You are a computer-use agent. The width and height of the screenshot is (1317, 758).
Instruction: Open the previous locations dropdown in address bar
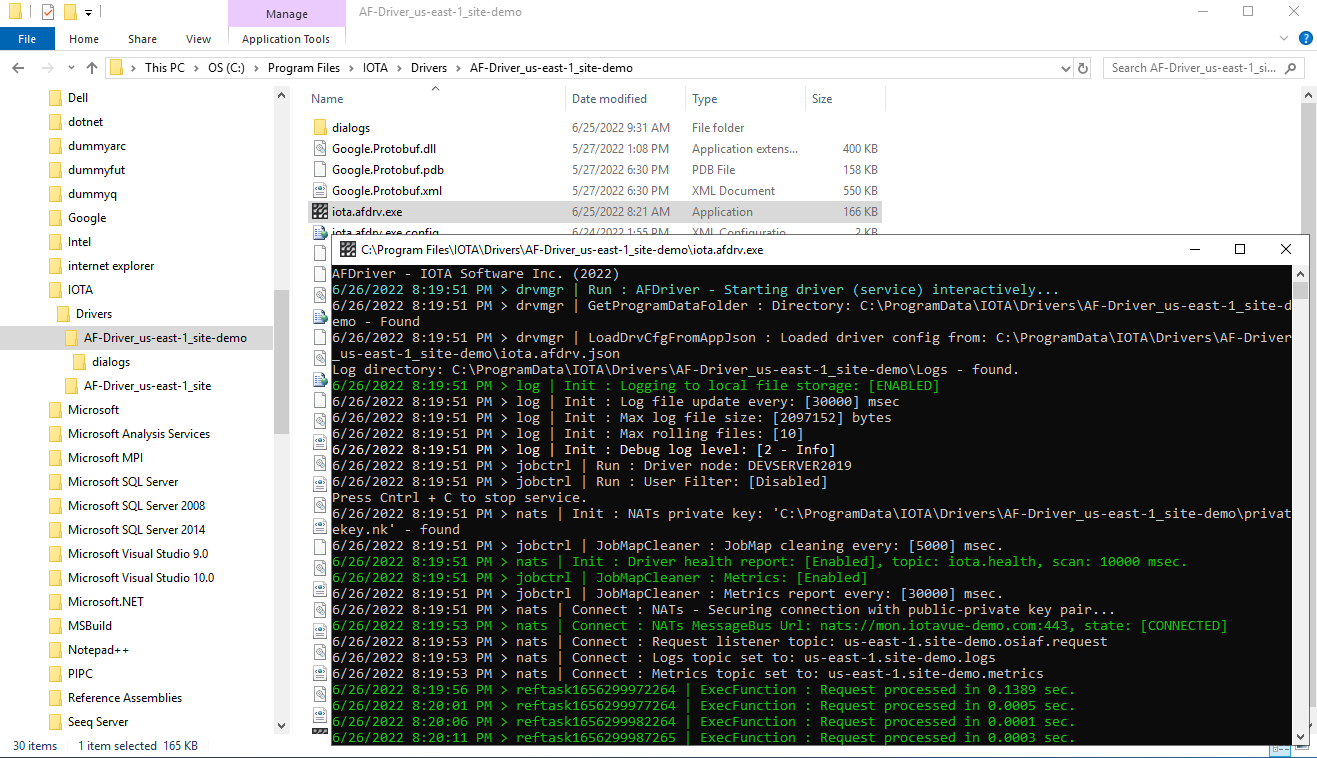(x=1065, y=68)
